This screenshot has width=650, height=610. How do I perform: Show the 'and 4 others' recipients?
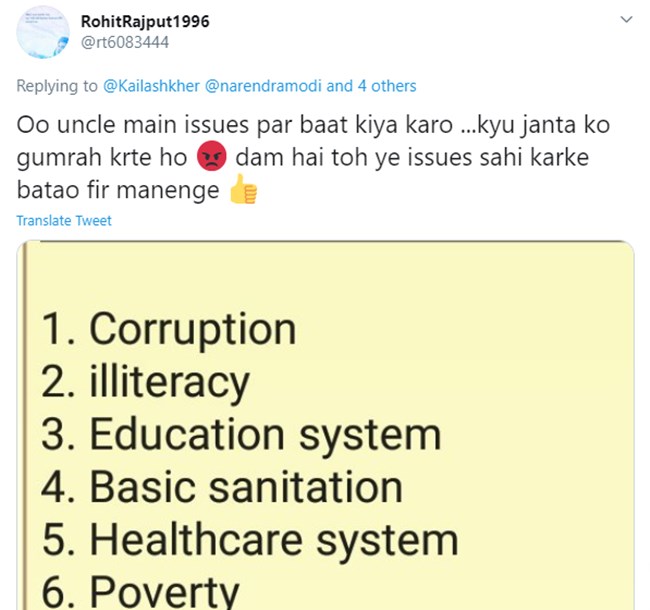371,86
